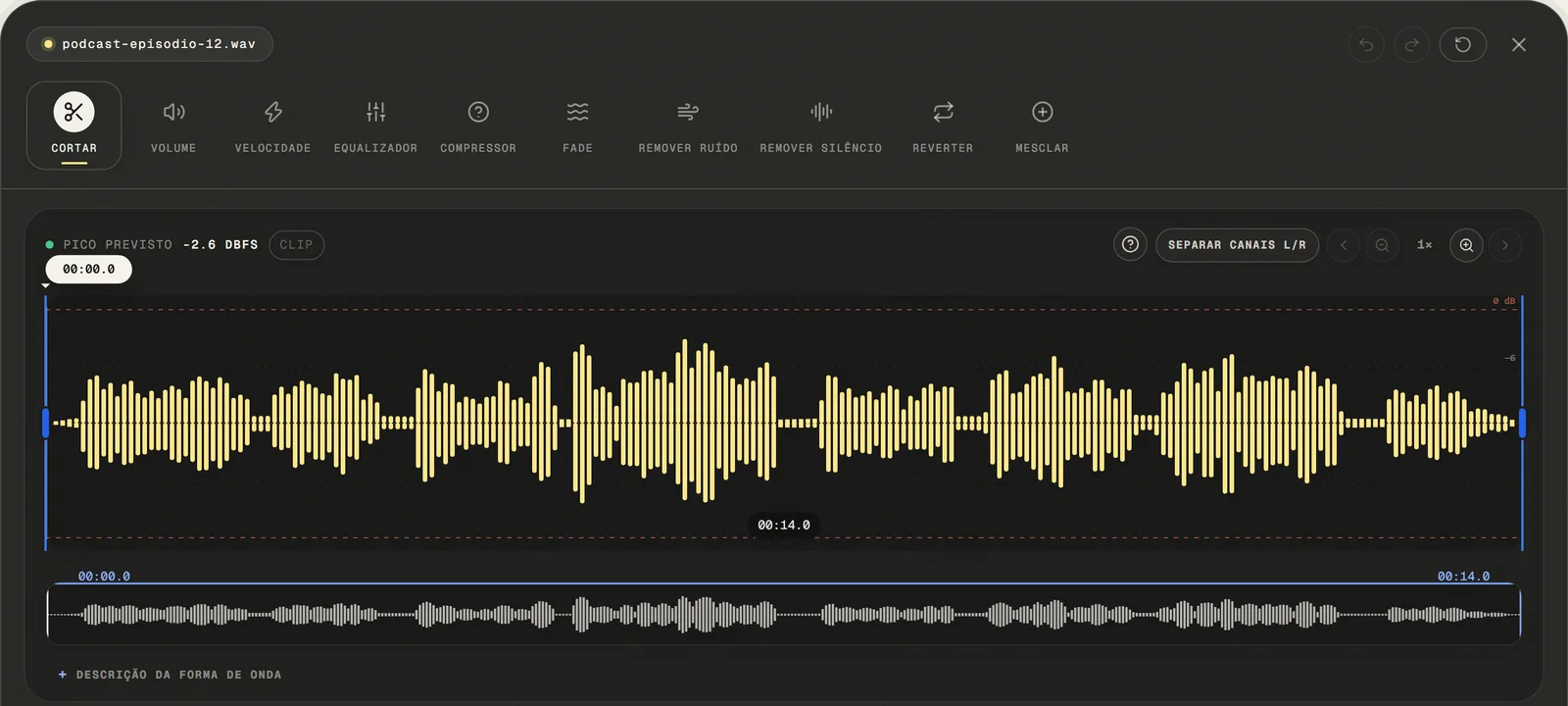Click the reset circular arrow icon
Screen dimensions: 1568x706
(x=1463, y=44)
